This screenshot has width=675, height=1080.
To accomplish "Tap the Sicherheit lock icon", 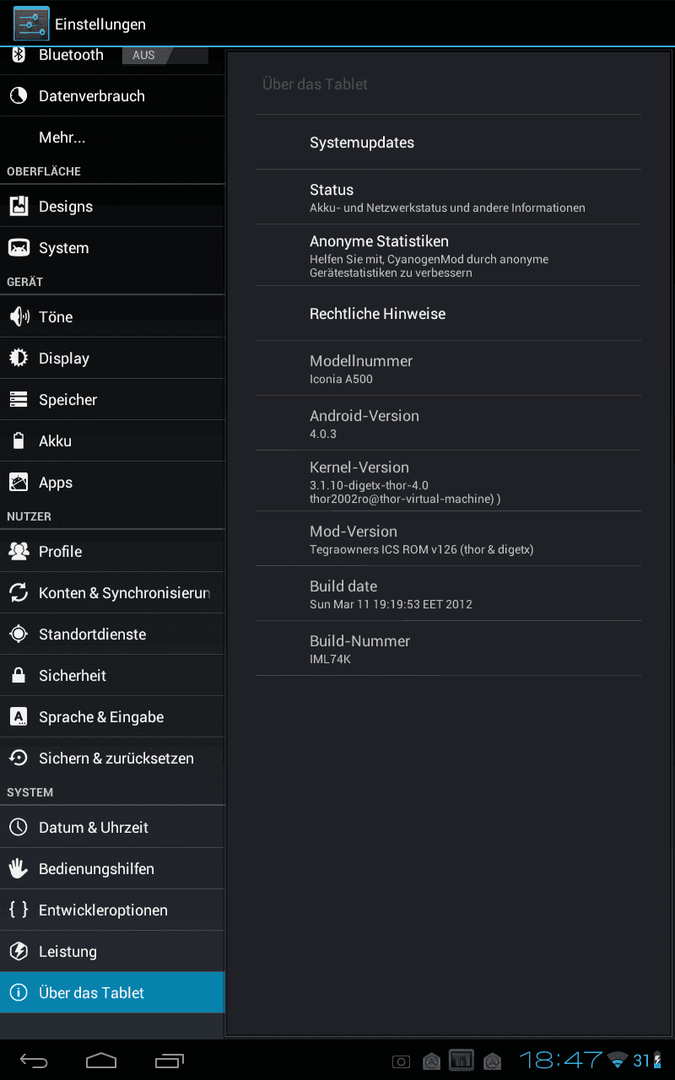I will pos(19,675).
